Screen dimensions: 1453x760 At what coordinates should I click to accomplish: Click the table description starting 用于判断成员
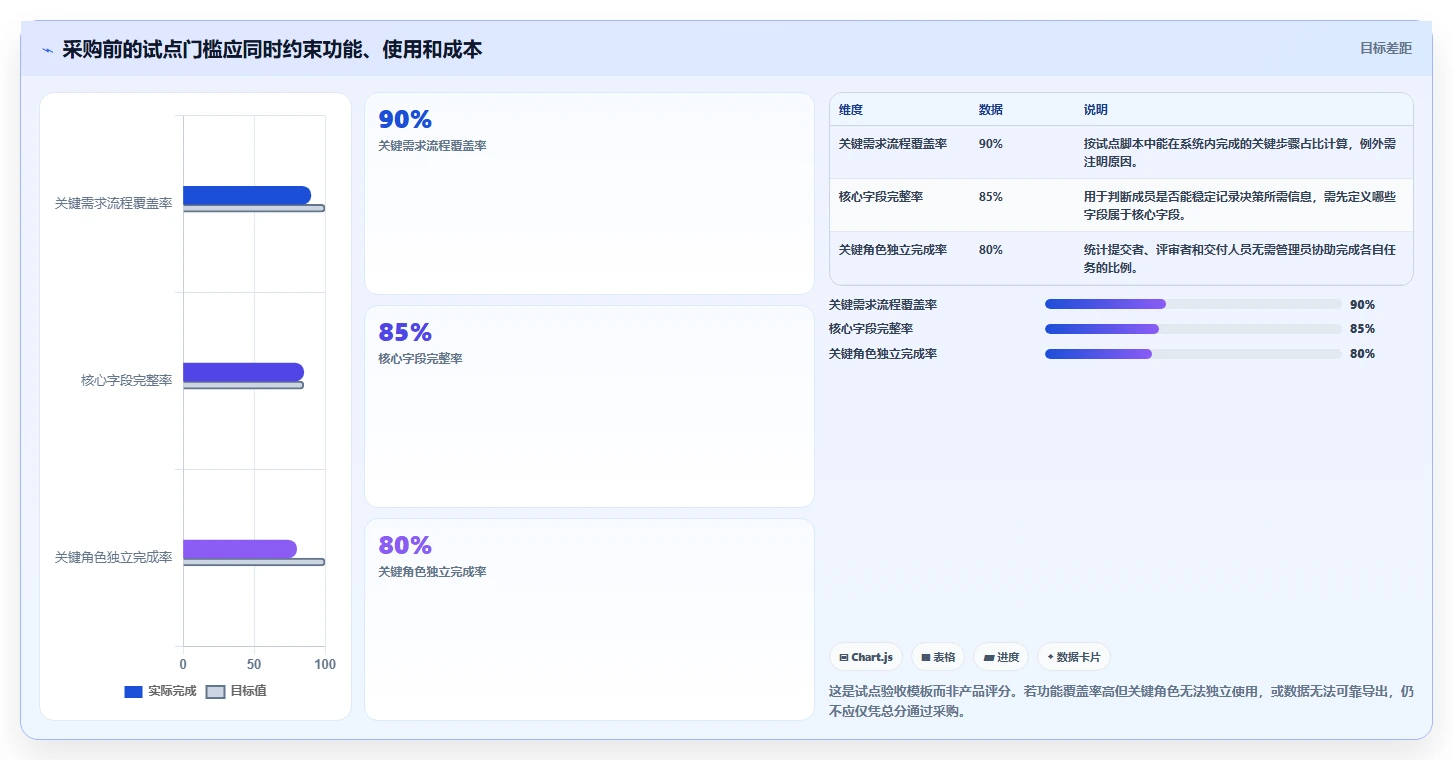(1240, 205)
